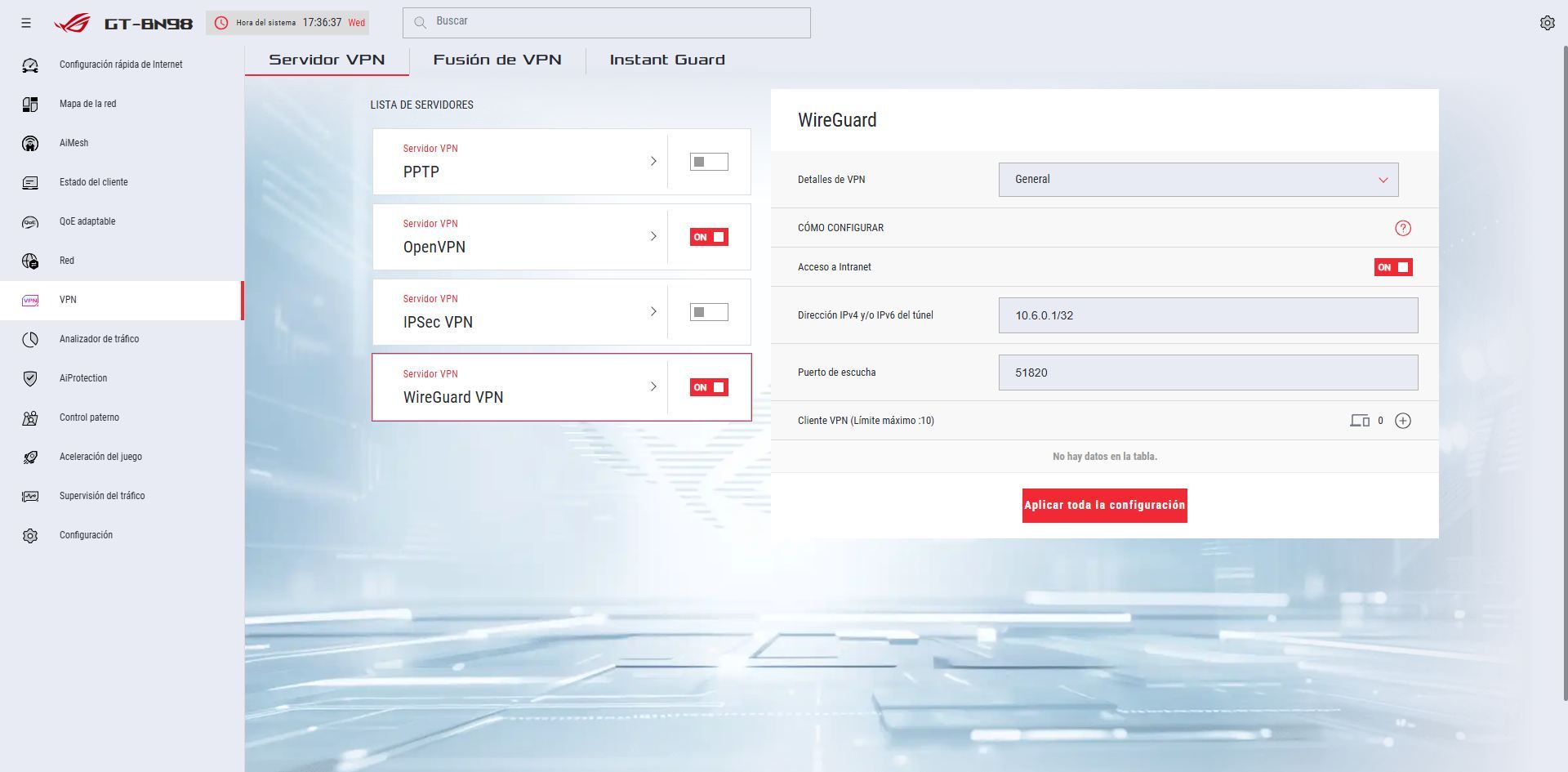This screenshot has height=772, width=1568.
Task: Open Configuración rápida de Internet icon
Action: pyautogui.click(x=30, y=65)
